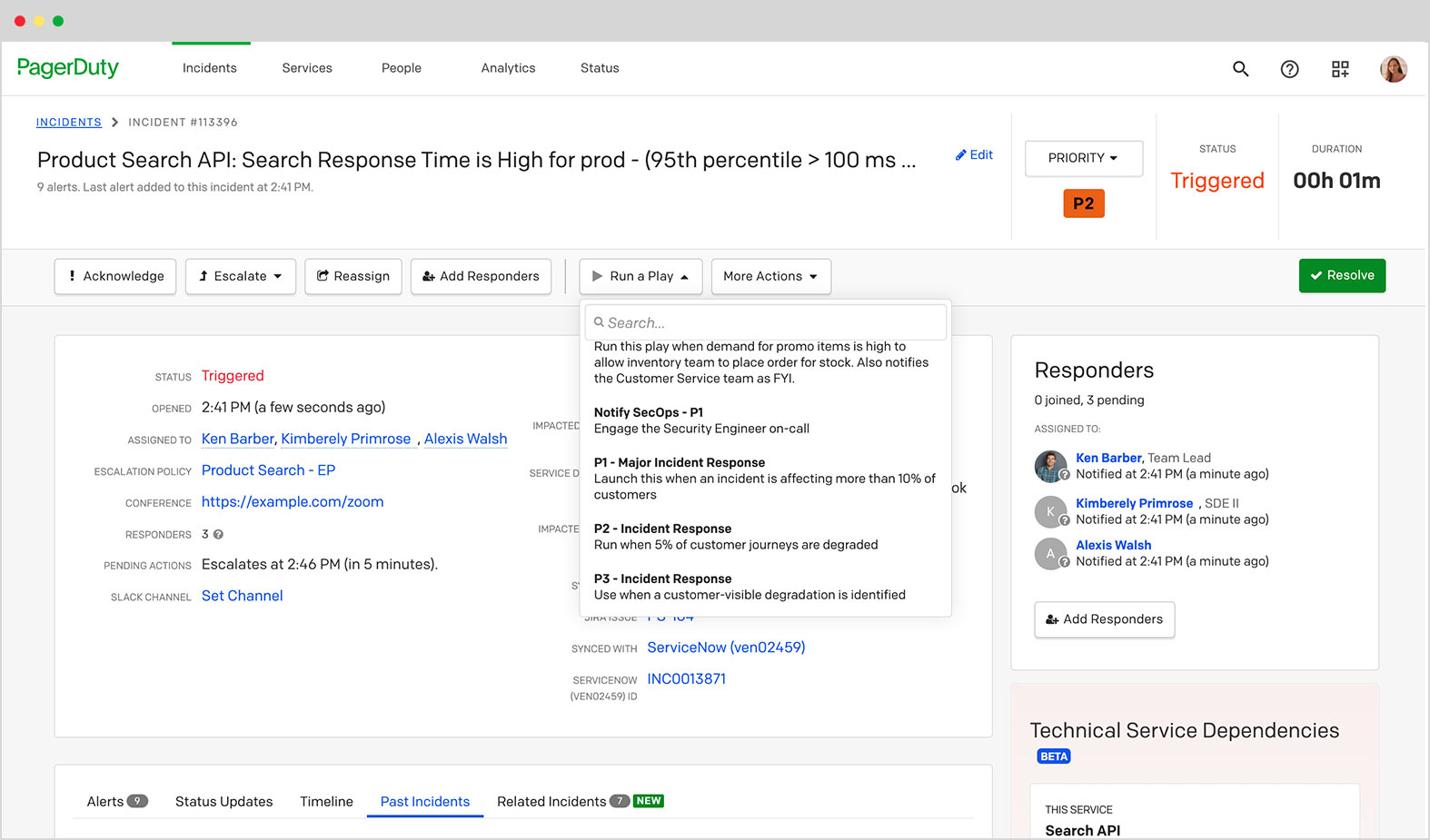This screenshot has width=1430, height=840.
Task: Open the Alerts tab
Action: click(105, 802)
